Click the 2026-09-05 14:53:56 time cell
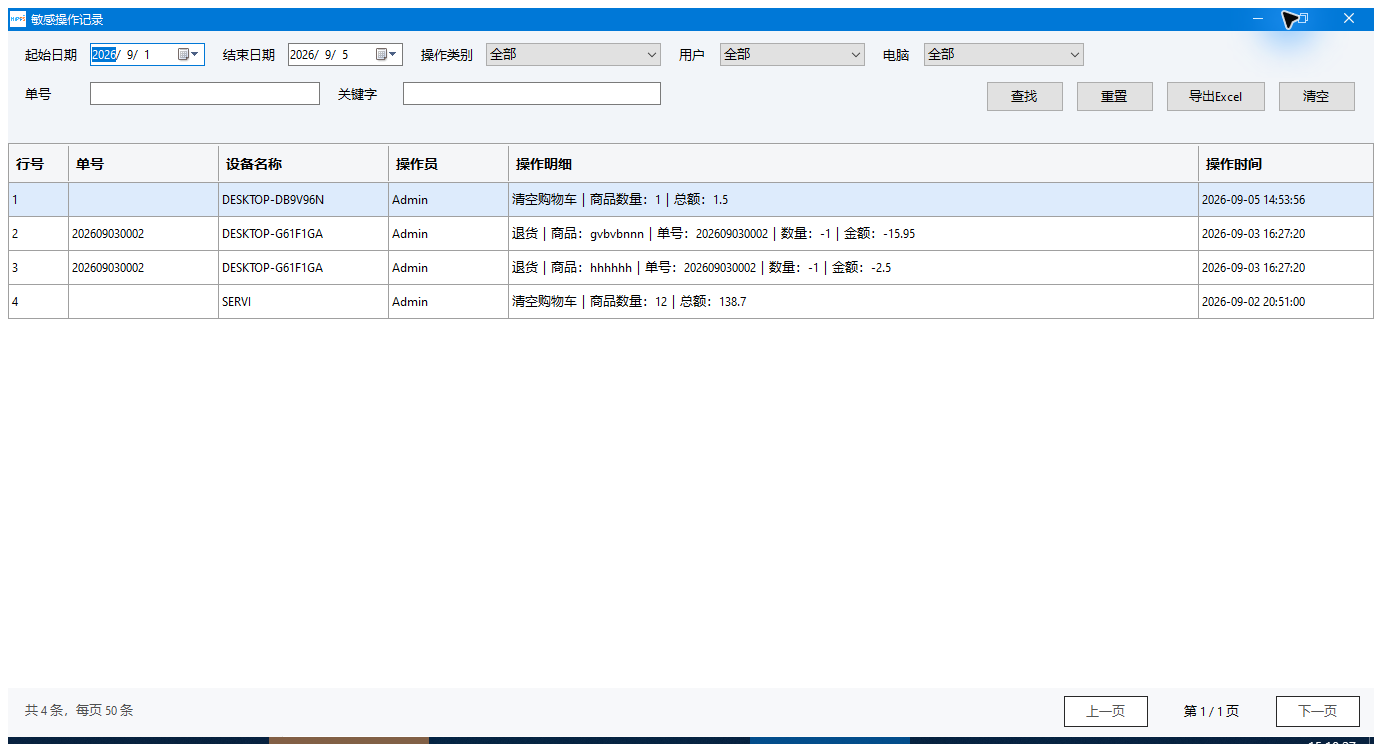The height and width of the screenshot is (744, 1382). click(1286, 200)
